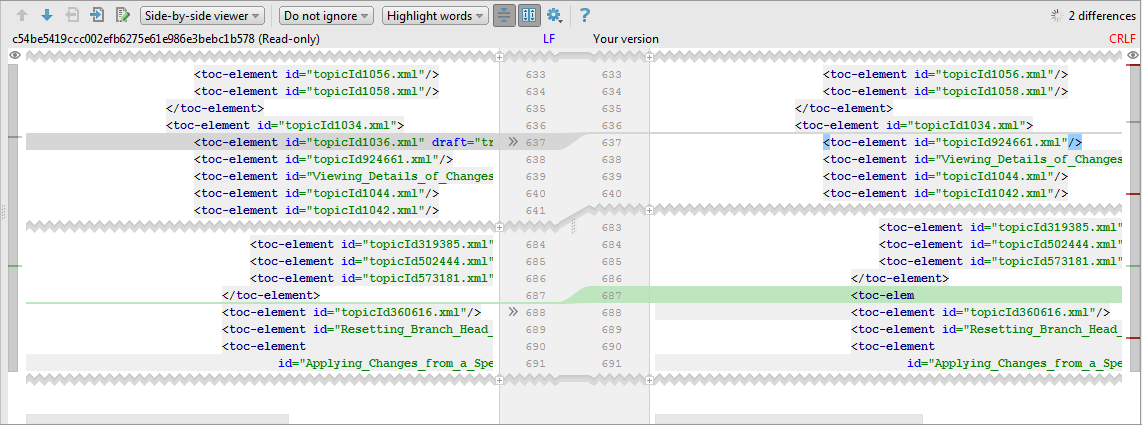Click the LF line separator label

548,38
